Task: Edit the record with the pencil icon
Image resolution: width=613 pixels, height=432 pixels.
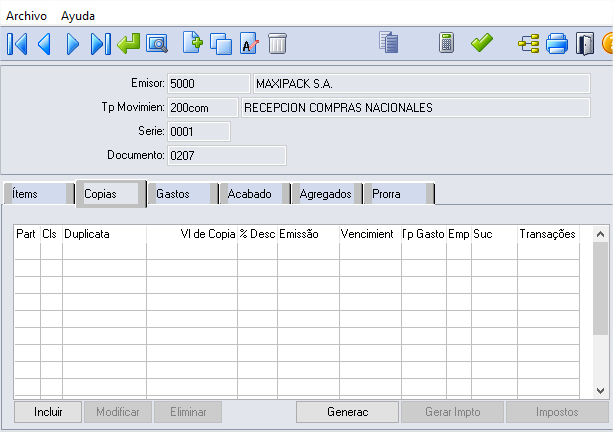Action: [x=249, y=43]
